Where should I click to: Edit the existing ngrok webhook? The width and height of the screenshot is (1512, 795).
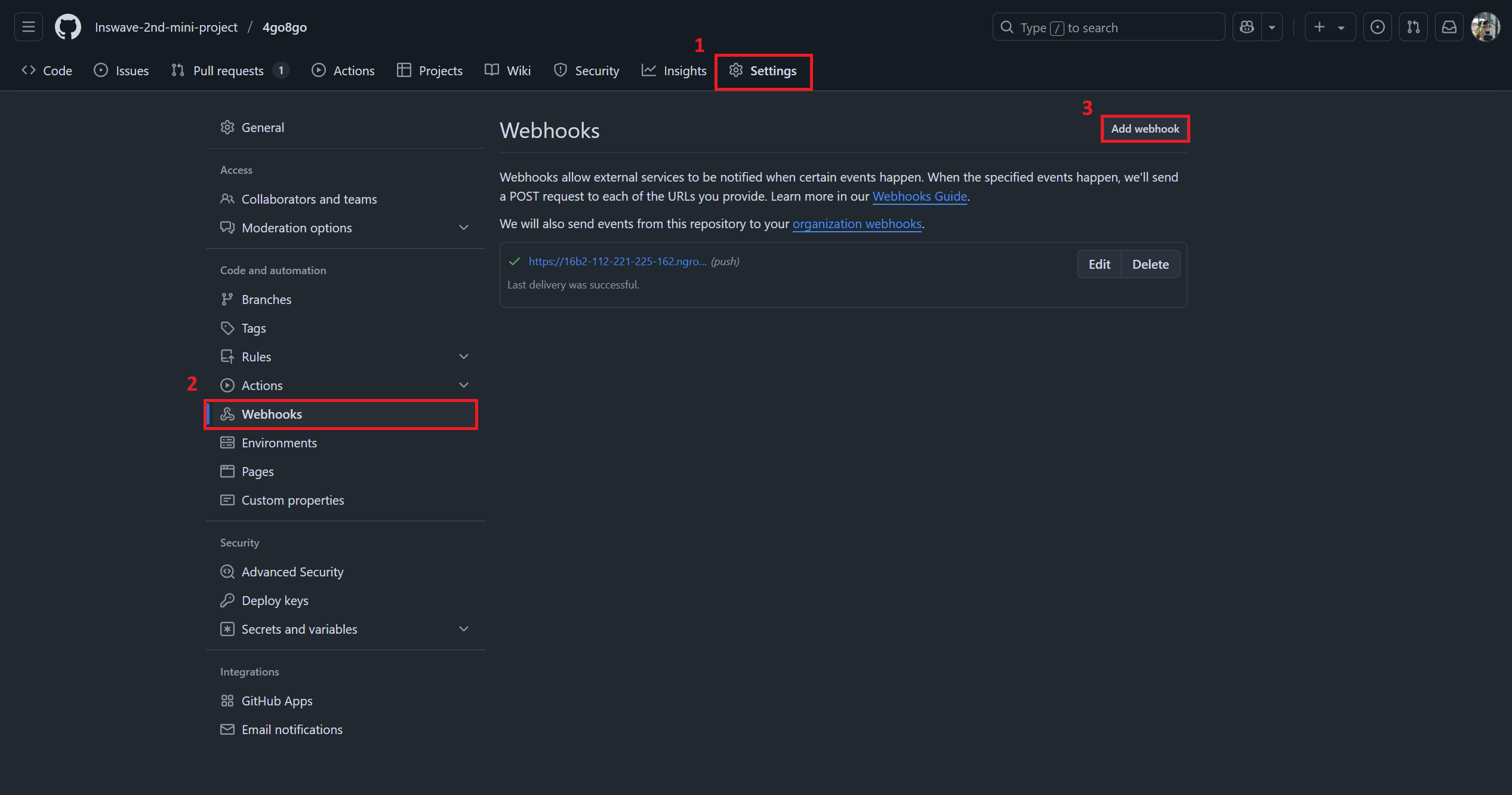pos(1099,264)
